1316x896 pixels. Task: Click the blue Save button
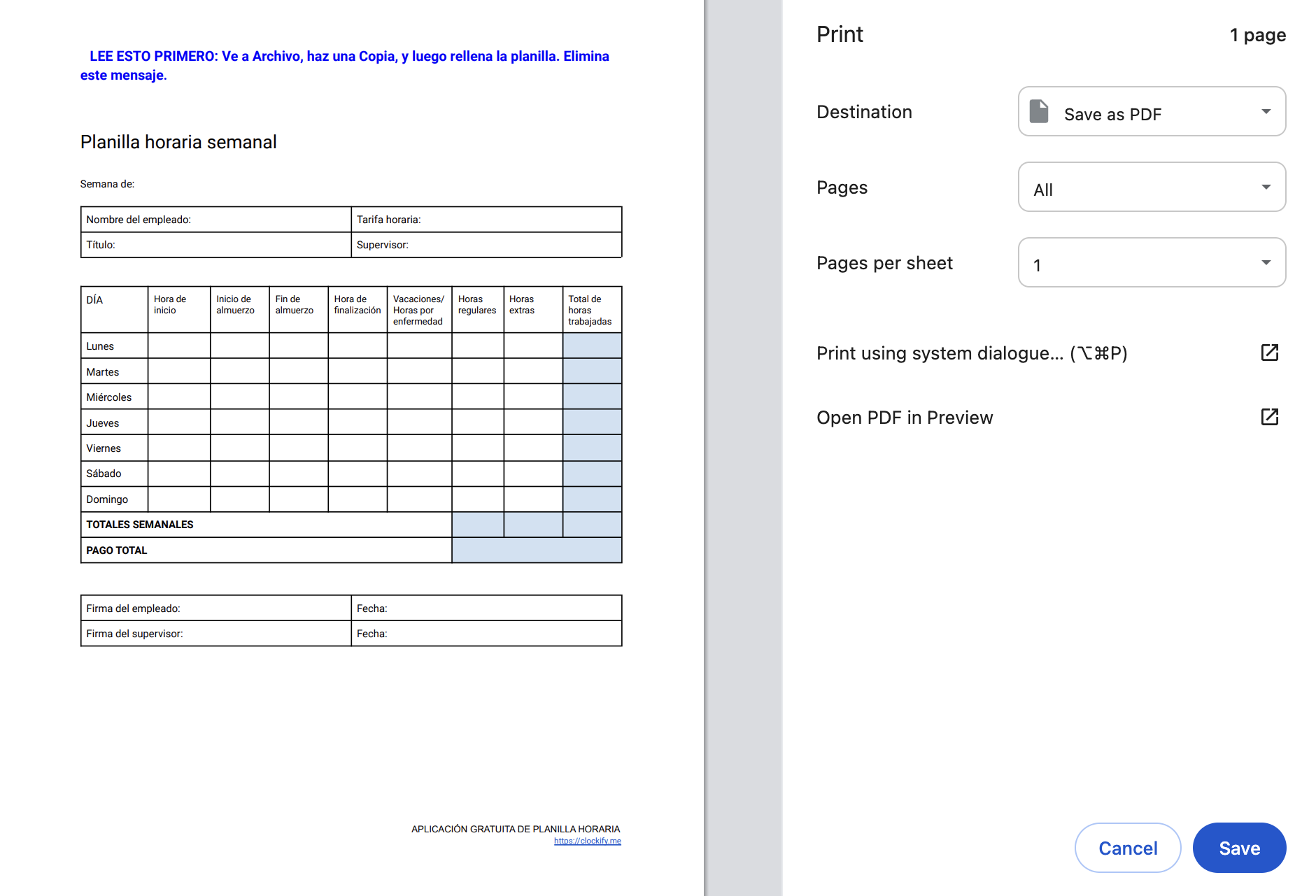pyautogui.click(x=1239, y=848)
